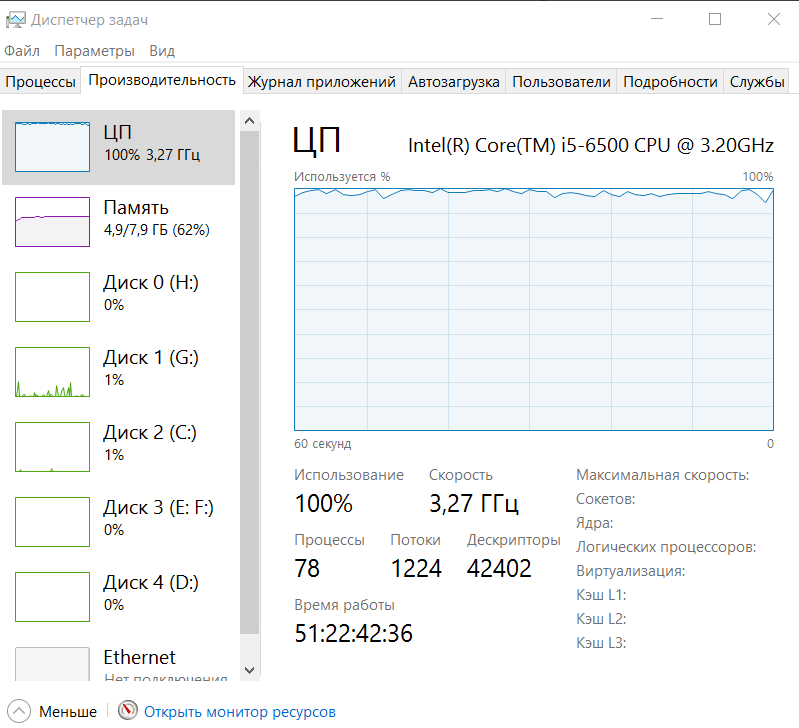Screen dimensions: 799x728
Task: Open the Параметры menu
Action: point(94,51)
